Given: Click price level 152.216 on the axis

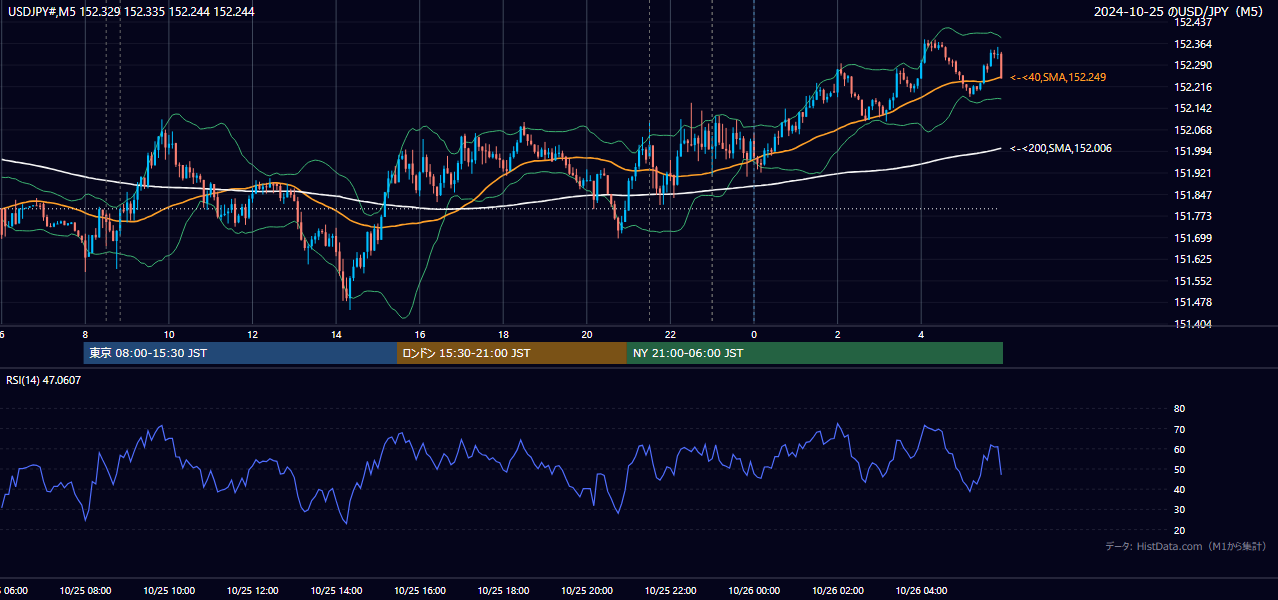Looking at the screenshot, I should pos(1192,87).
